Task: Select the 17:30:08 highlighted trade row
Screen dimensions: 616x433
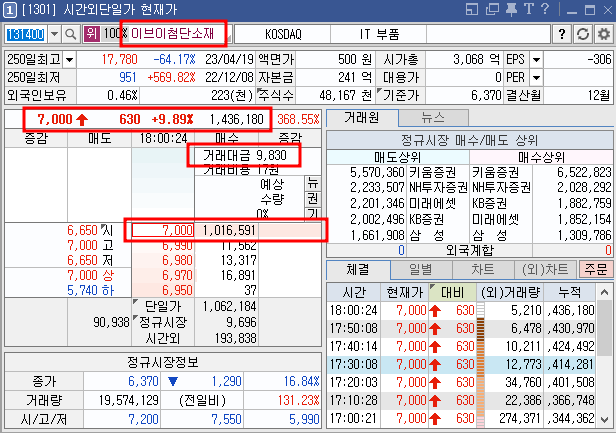Action: (x=461, y=364)
